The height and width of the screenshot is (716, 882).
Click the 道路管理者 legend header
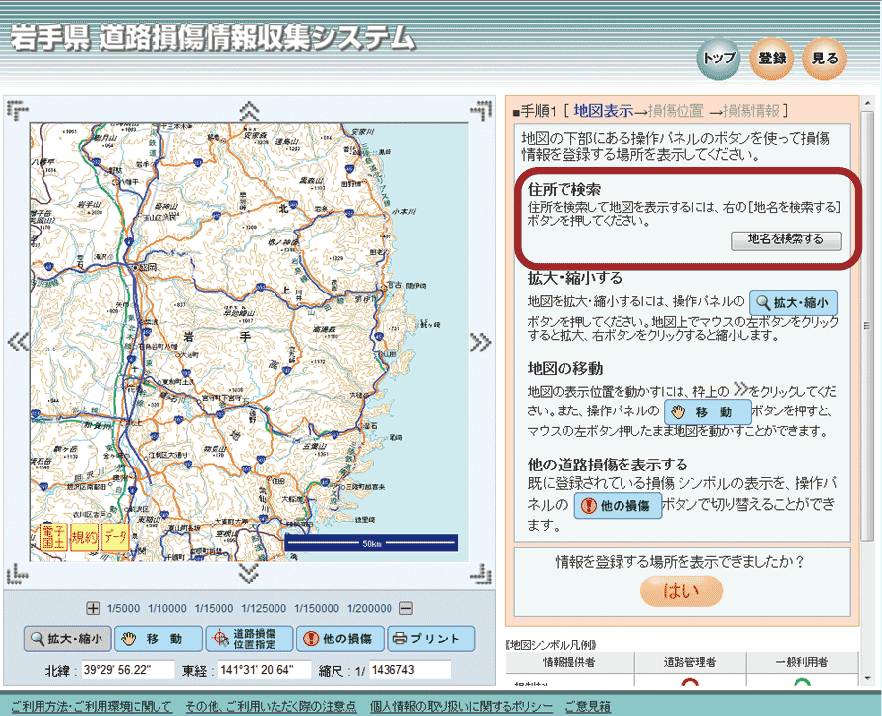690,662
